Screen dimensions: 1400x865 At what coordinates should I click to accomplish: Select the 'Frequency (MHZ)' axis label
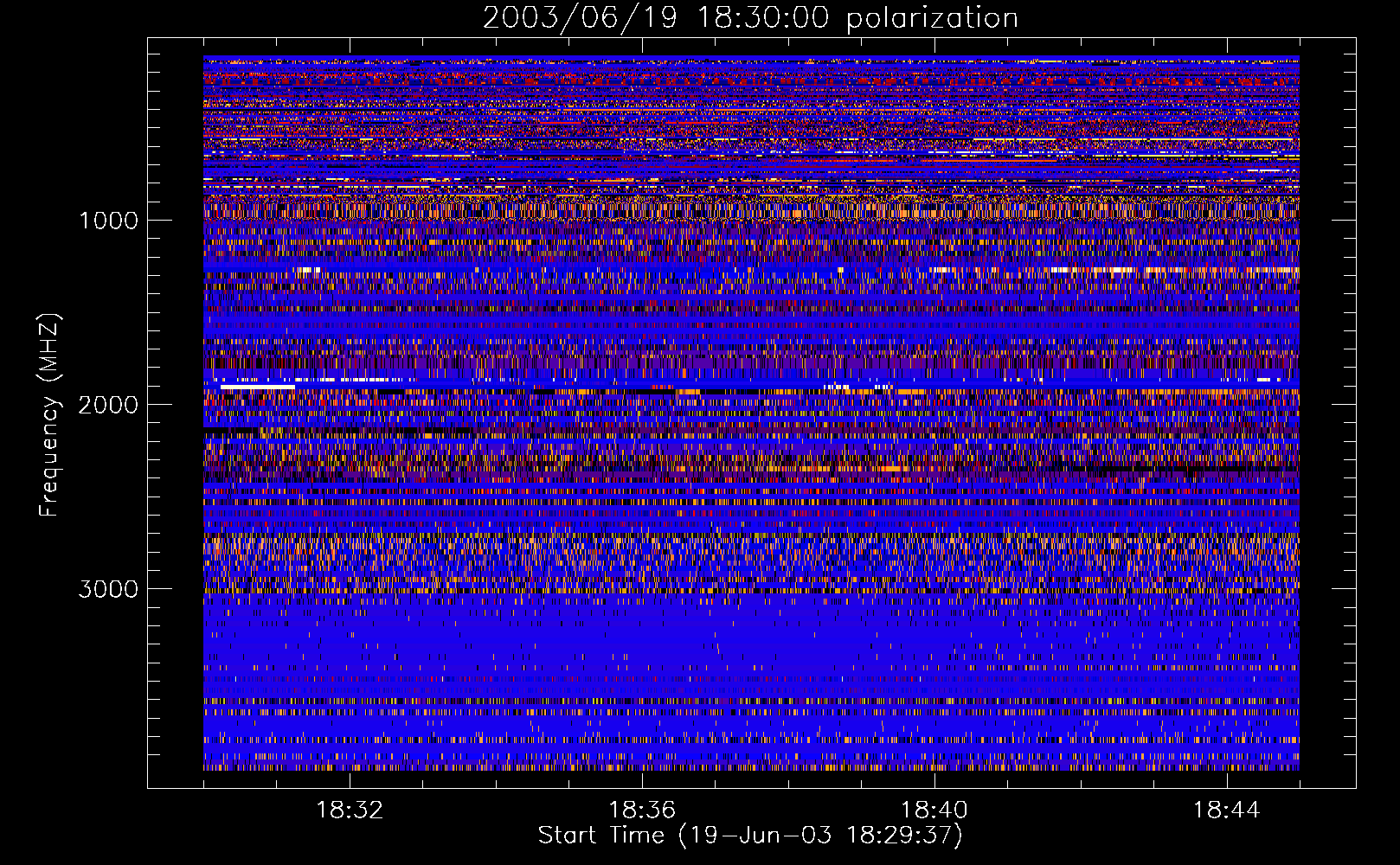[49, 415]
